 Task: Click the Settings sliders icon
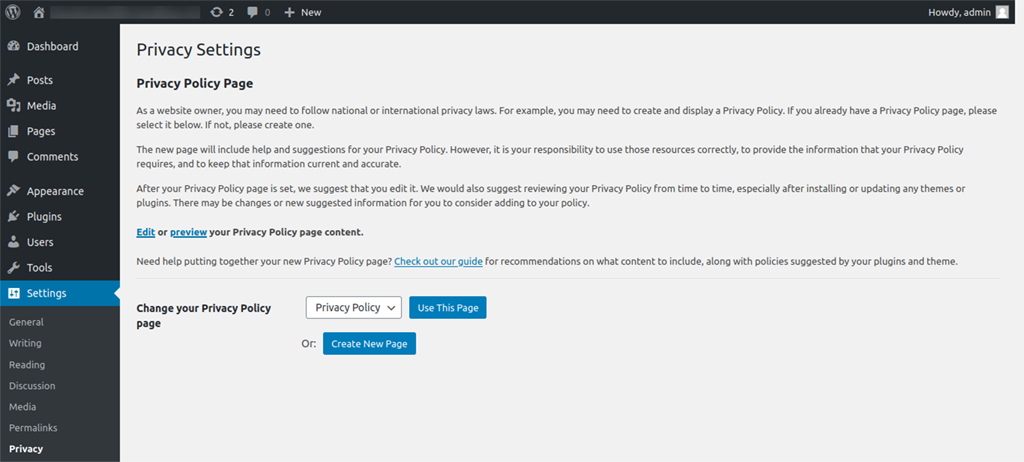coord(13,293)
